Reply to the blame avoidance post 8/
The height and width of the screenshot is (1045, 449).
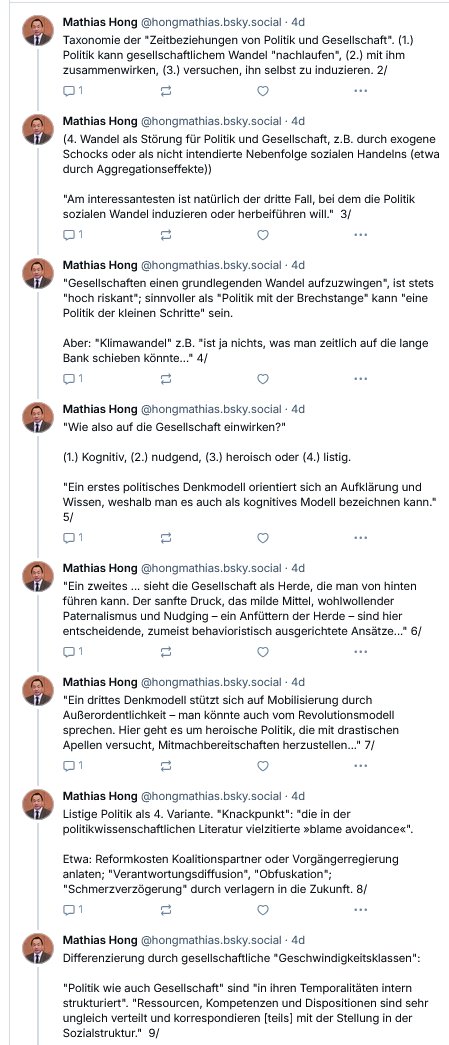(73, 909)
